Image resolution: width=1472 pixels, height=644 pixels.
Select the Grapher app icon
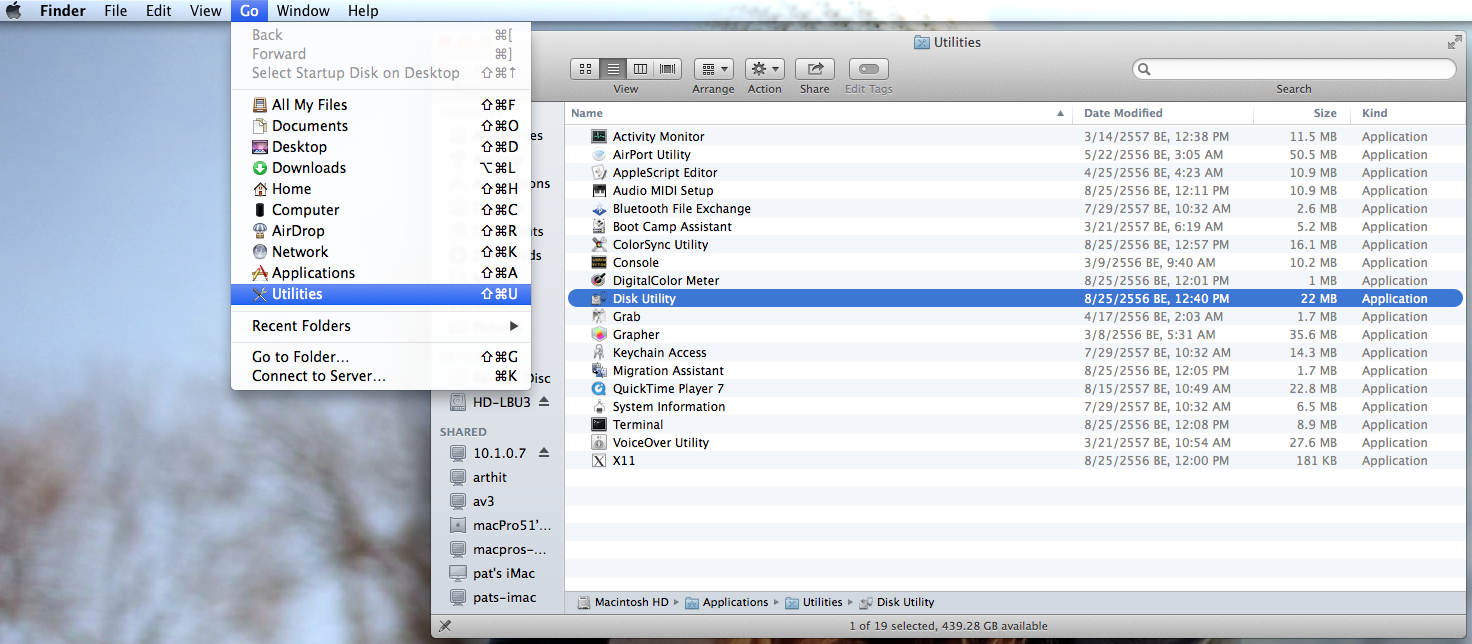[x=599, y=335]
